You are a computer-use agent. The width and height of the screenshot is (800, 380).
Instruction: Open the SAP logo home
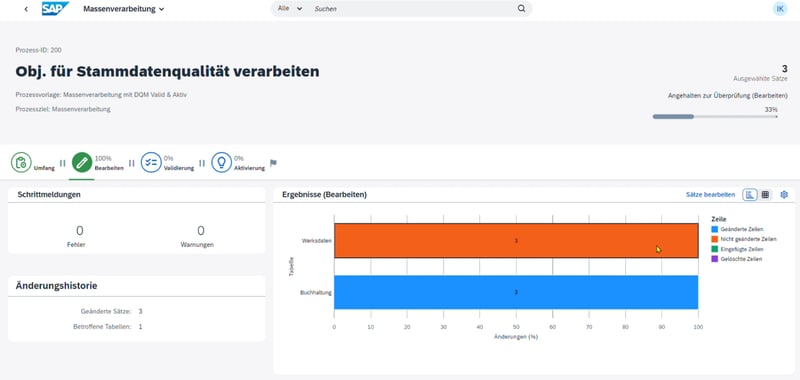click(x=55, y=9)
